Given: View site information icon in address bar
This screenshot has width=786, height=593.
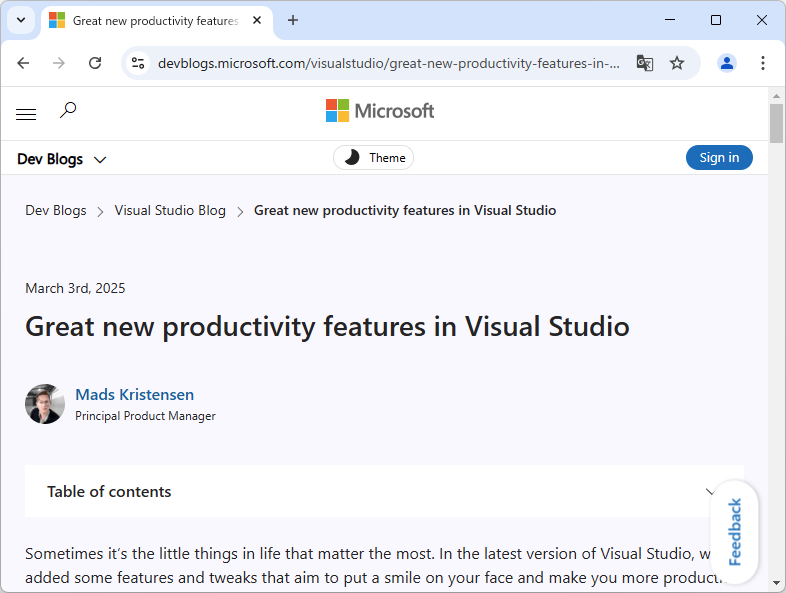Looking at the screenshot, I should click(138, 63).
